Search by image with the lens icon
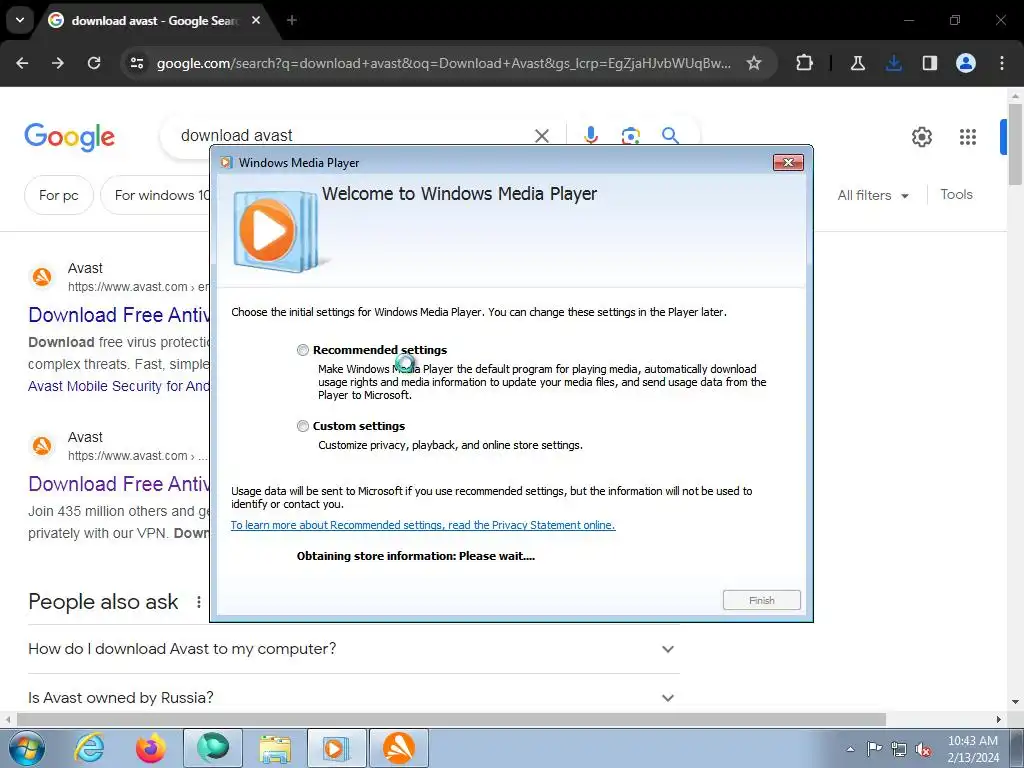This screenshot has width=1024, height=768. click(630, 135)
